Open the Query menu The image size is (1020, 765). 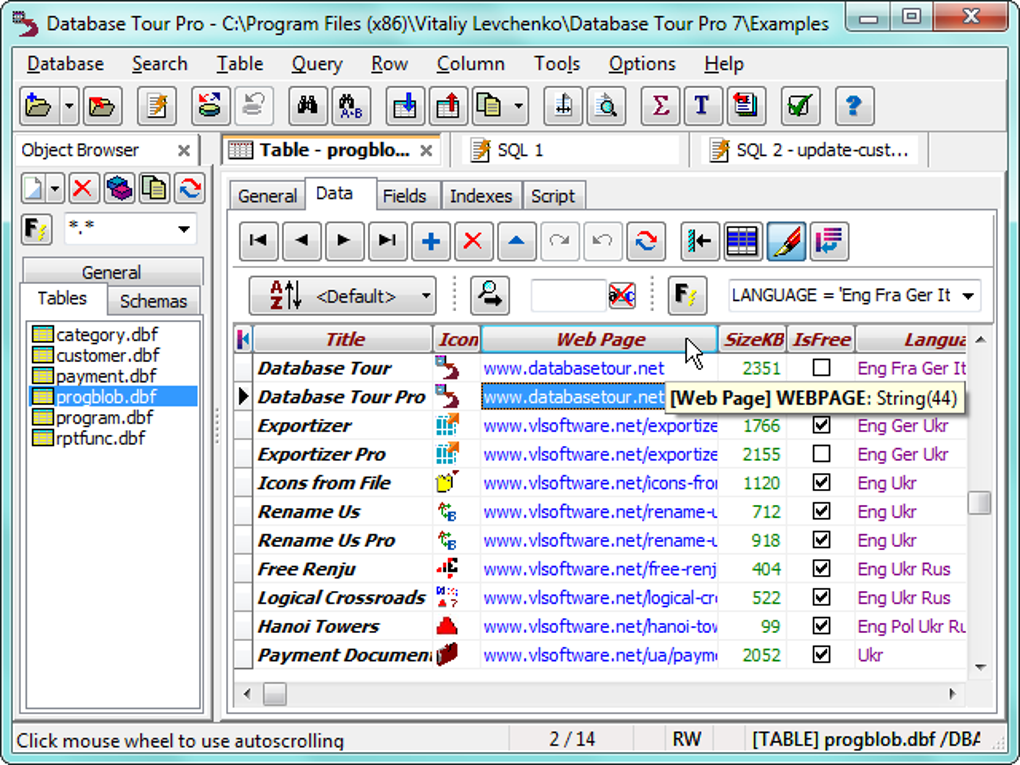317,64
